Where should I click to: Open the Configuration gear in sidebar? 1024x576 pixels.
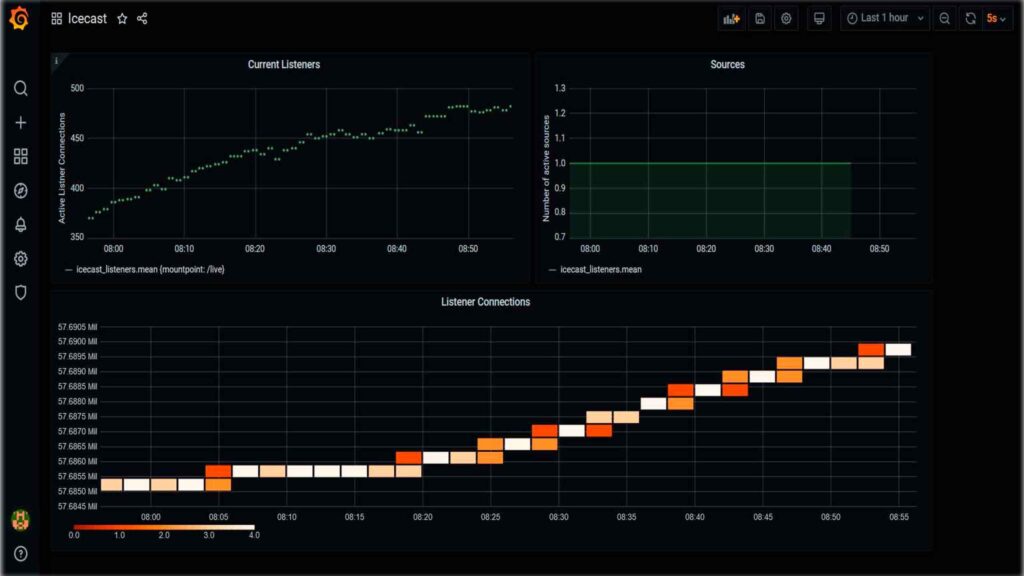pyautogui.click(x=20, y=259)
